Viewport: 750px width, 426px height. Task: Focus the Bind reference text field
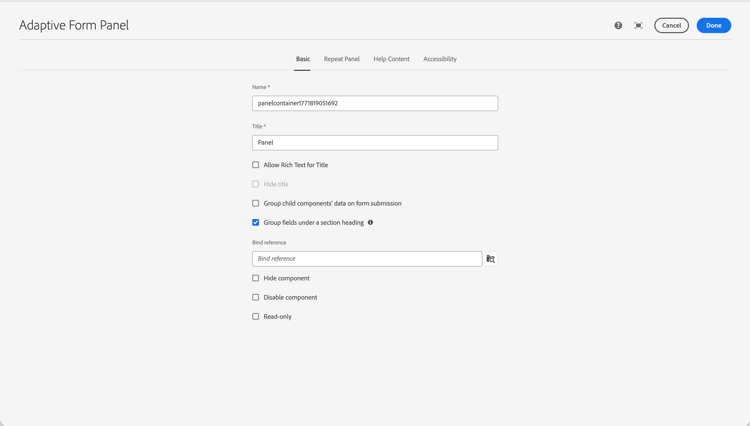(x=367, y=259)
